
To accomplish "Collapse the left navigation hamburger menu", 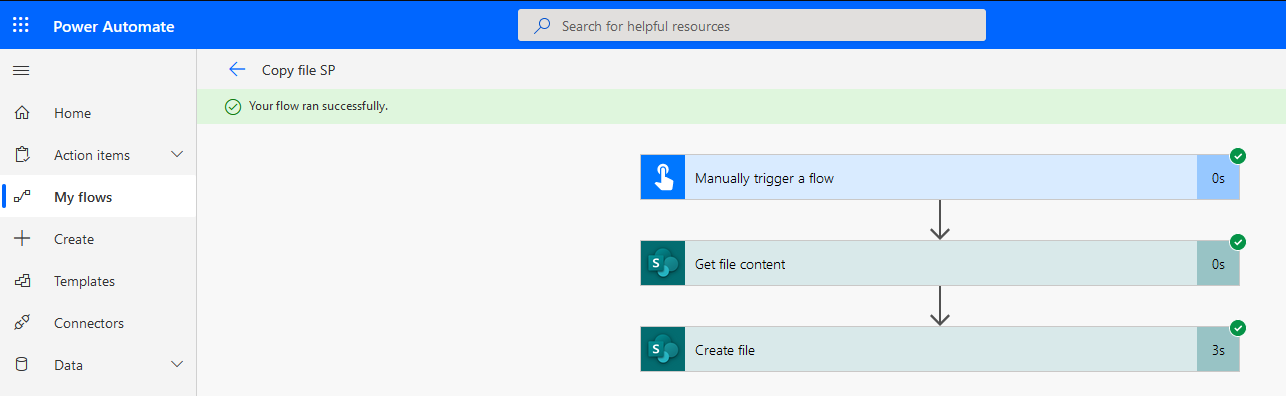I will 20,70.
